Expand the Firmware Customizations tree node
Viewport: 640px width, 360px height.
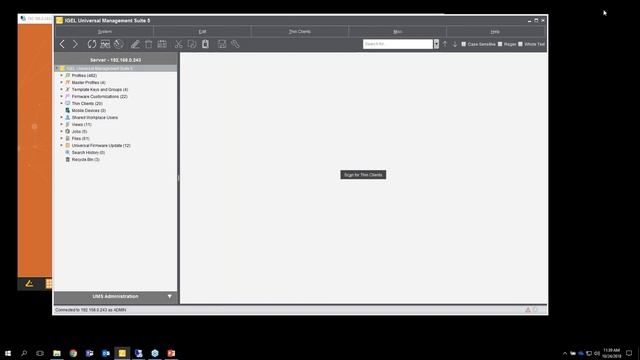coord(62,96)
